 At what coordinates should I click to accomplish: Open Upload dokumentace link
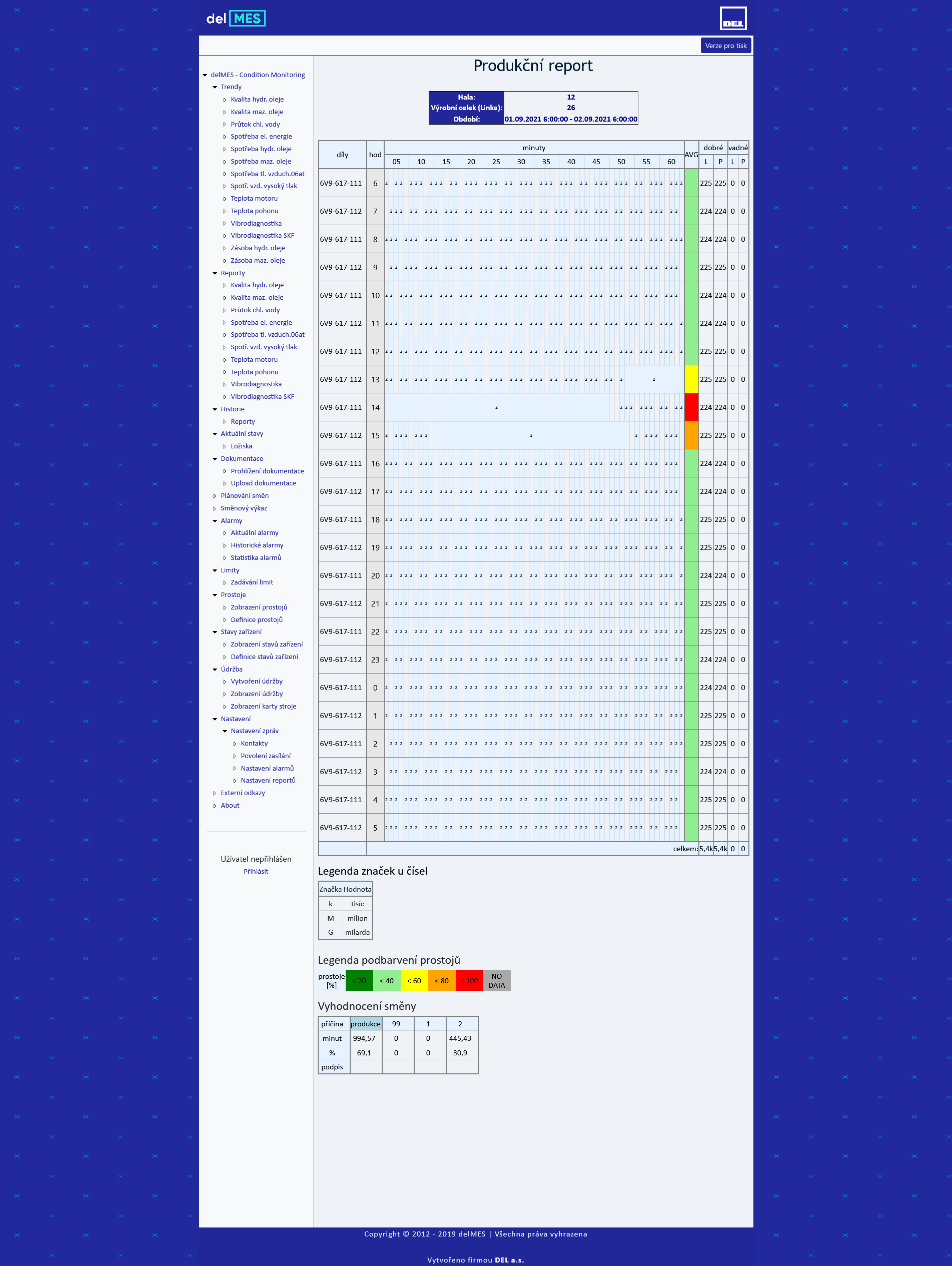click(263, 483)
